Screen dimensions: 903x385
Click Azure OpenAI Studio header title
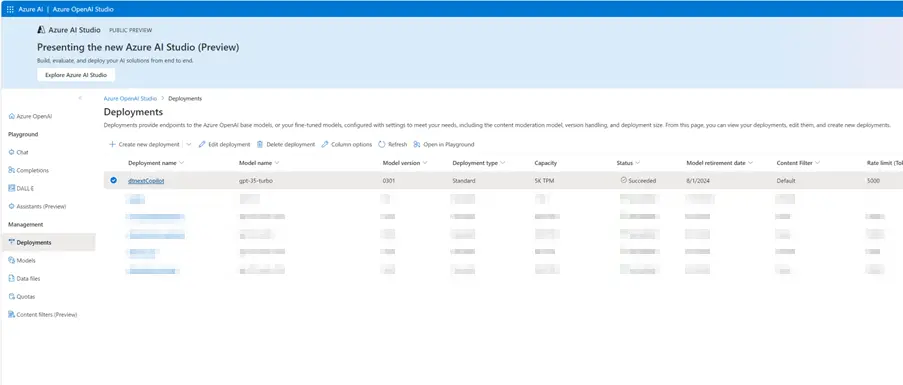coord(83,9)
